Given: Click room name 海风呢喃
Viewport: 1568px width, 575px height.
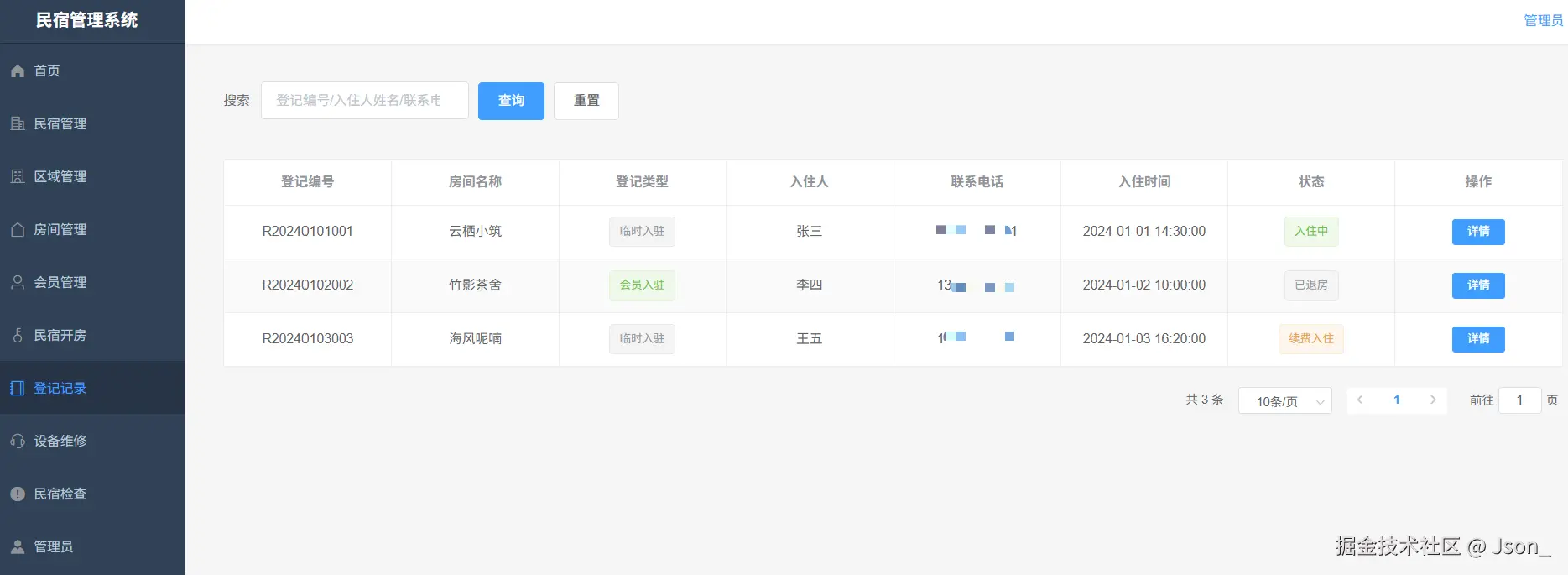Looking at the screenshot, I should point(475,339).
